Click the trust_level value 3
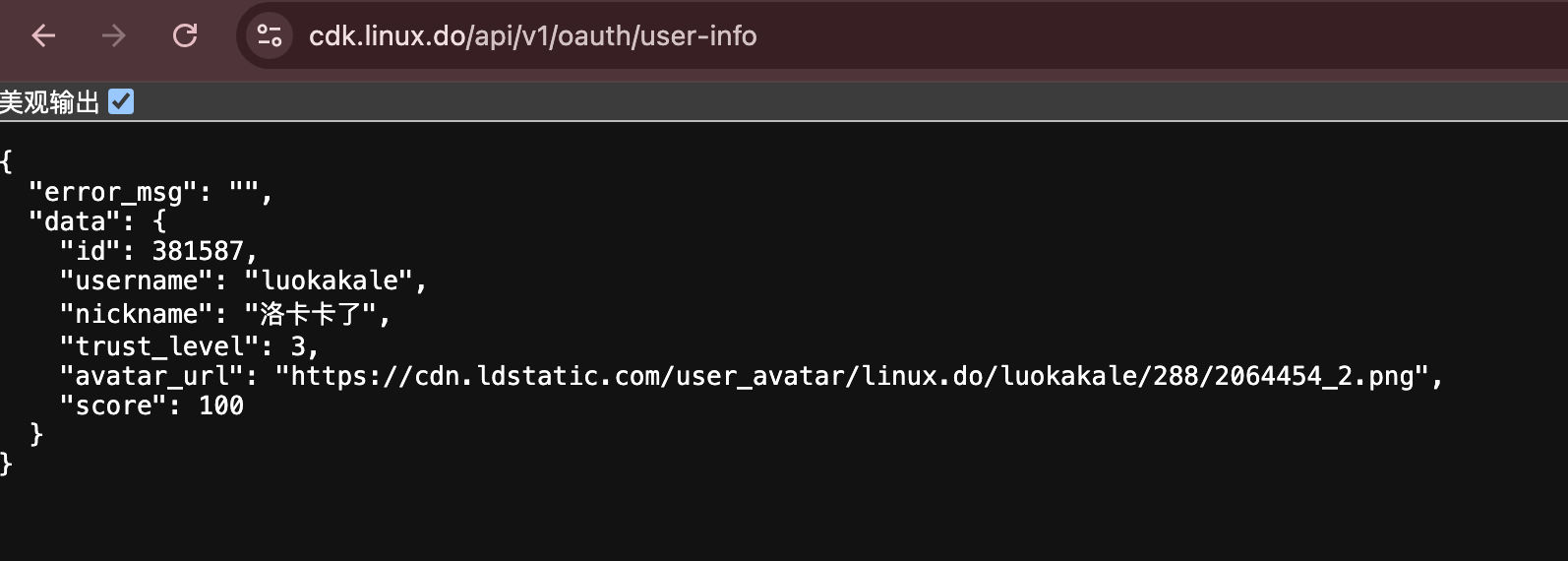 tap(297, 346)
